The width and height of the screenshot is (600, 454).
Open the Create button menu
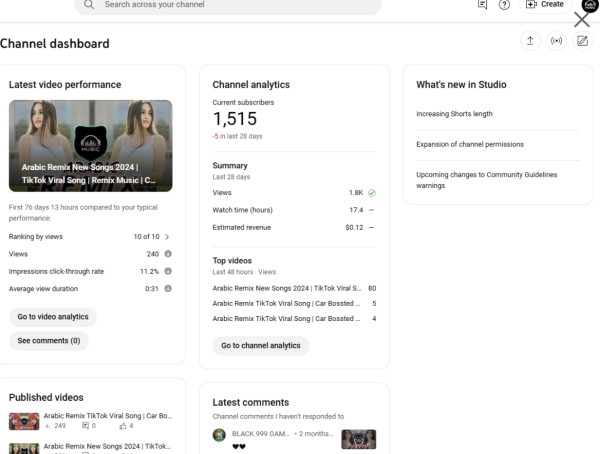click(x=545, y=5)
